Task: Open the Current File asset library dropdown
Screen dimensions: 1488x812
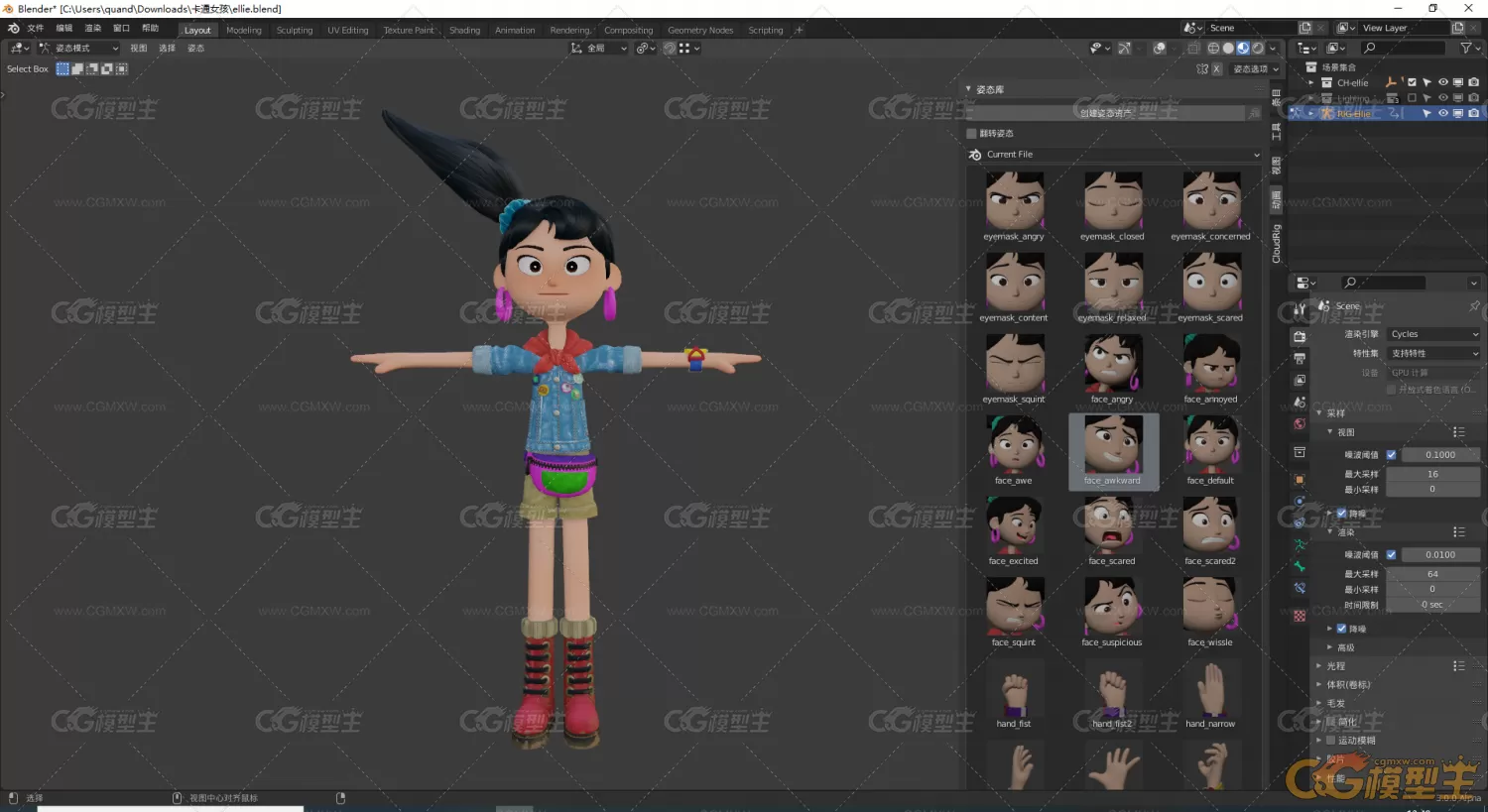Action: click(1115, 155)
